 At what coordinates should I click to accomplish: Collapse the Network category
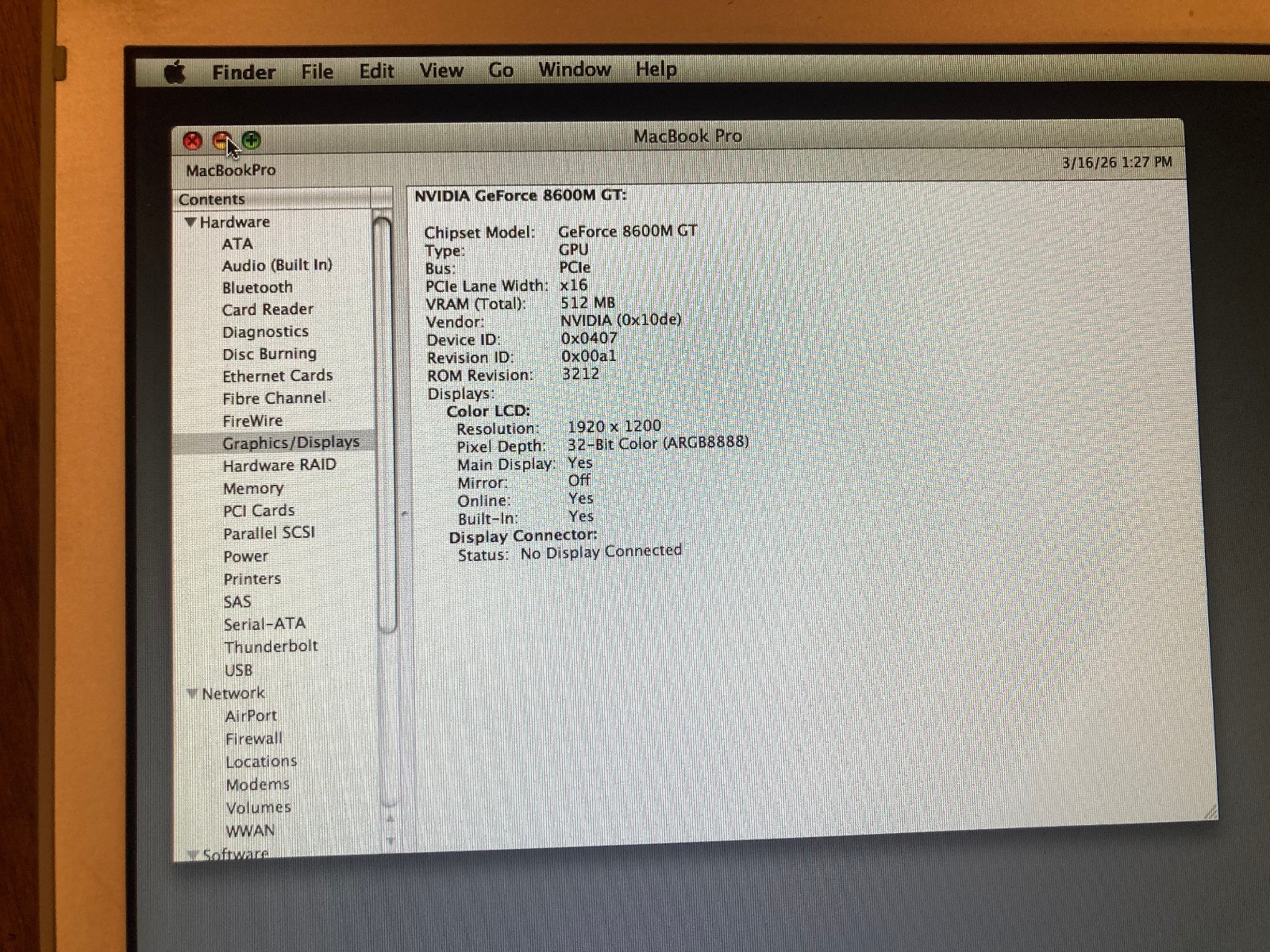tap(192, 693)
